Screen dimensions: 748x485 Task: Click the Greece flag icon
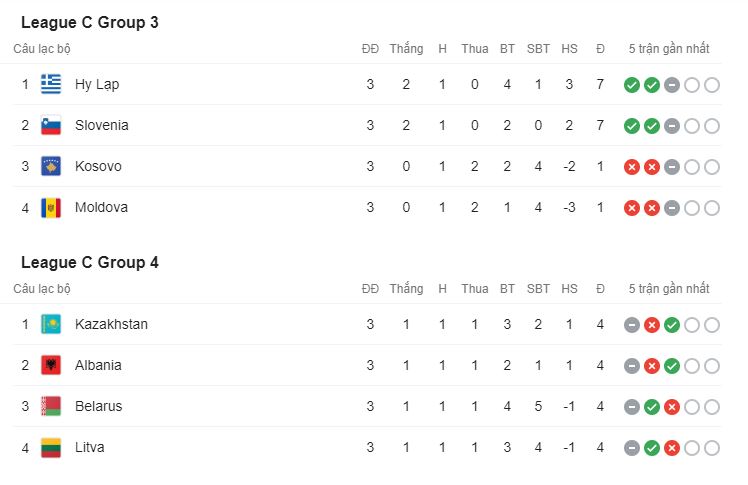click(x=51, y=84)
